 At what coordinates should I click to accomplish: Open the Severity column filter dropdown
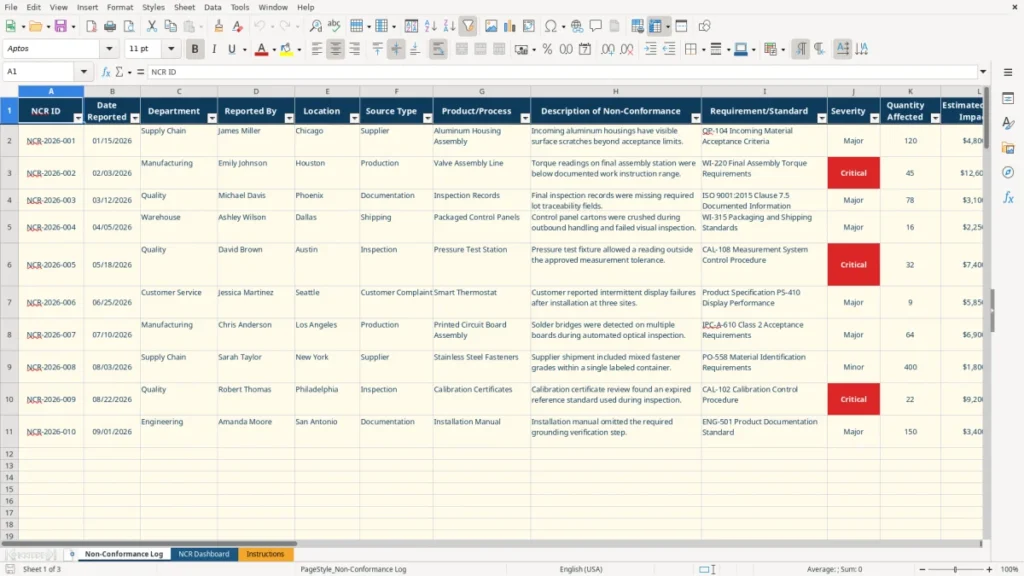tap(874, 118)
